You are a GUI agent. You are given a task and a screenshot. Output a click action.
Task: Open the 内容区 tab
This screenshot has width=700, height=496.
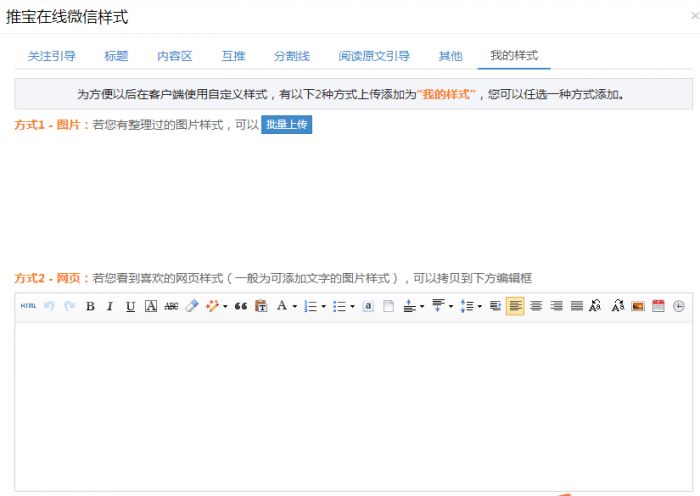pos(175,56)
